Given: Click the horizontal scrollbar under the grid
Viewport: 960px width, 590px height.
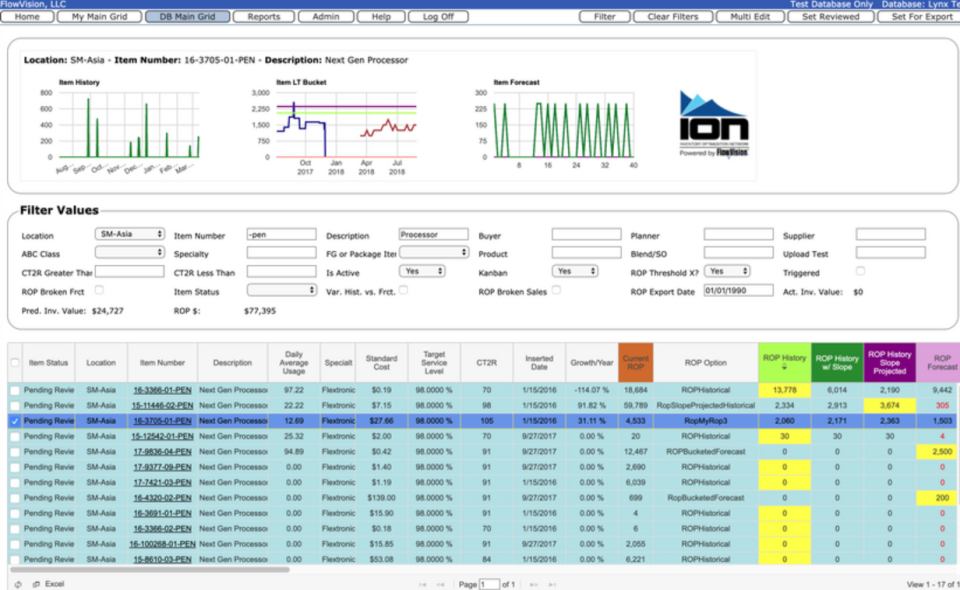Looking at the screenshot, I should coord(149,570).
